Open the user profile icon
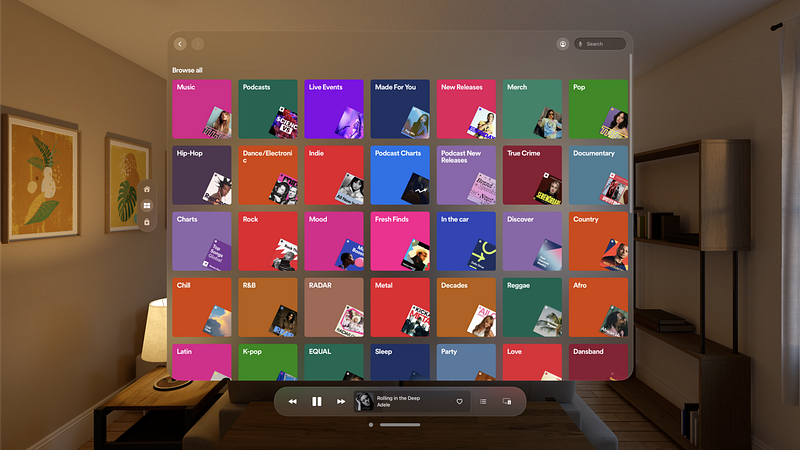Viewport: 800px width, 450px height. (563, 44)
